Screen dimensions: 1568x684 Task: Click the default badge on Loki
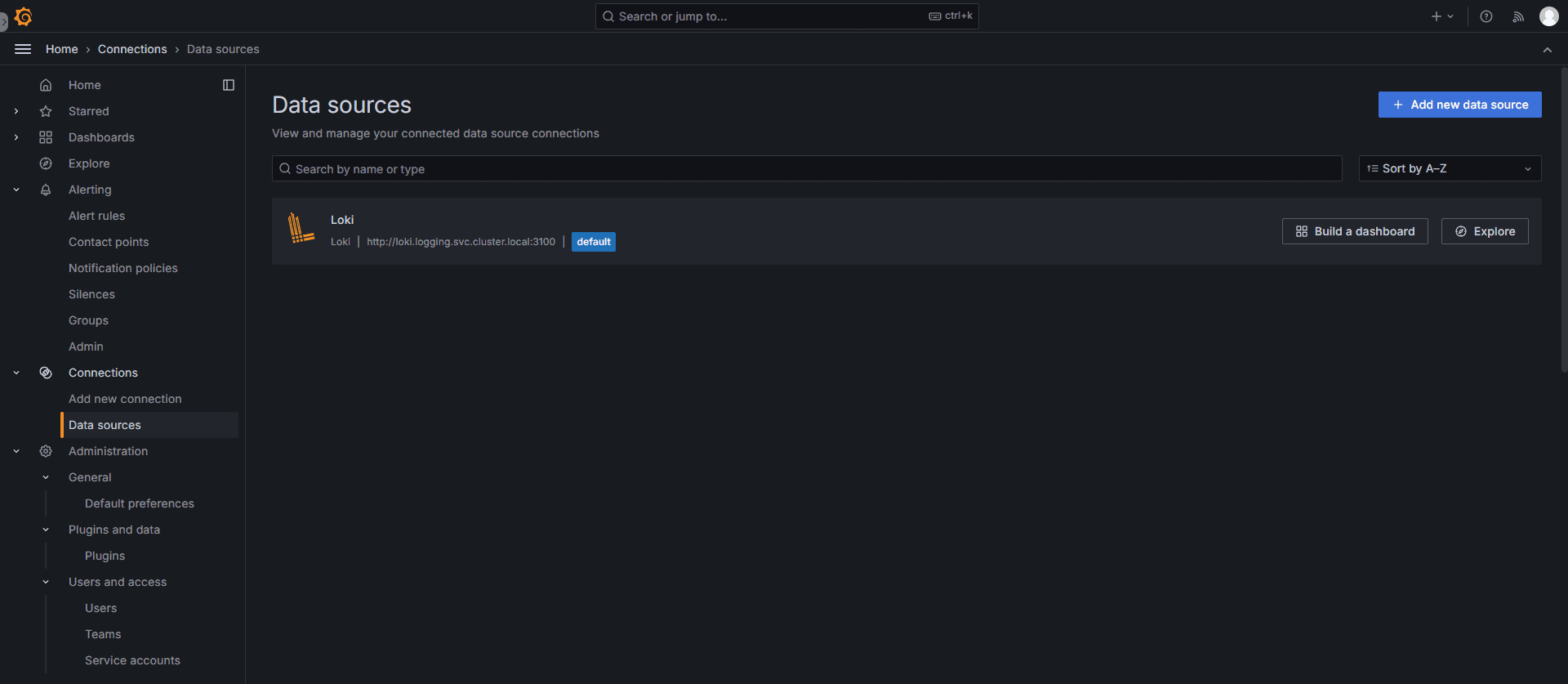click(594, 242)
